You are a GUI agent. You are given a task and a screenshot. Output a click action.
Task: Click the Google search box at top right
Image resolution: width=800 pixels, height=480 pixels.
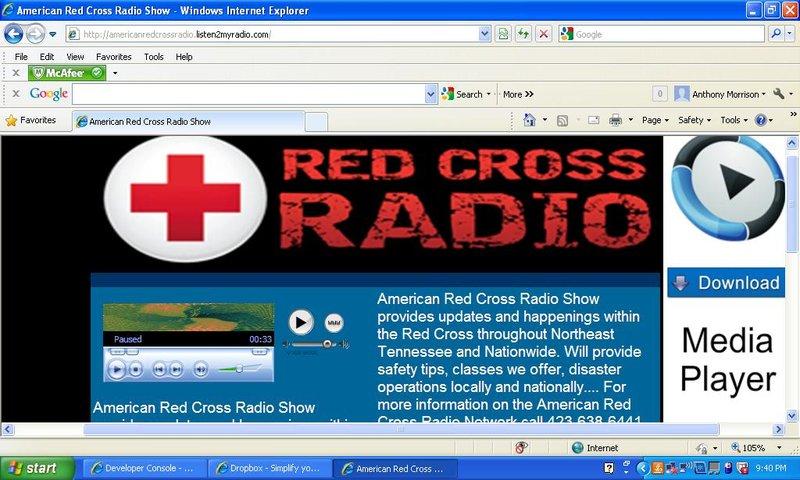click(661, 34)
